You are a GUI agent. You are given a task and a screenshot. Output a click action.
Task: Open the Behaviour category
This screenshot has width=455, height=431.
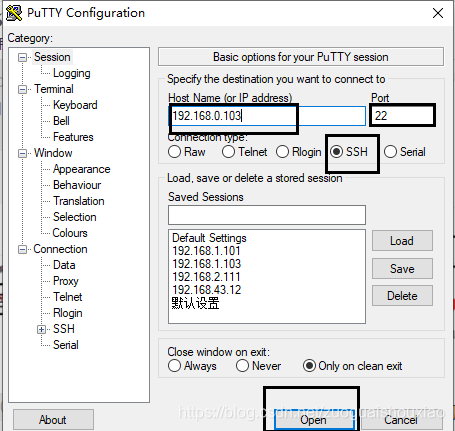pyautogui.click(x=77, y=185)
